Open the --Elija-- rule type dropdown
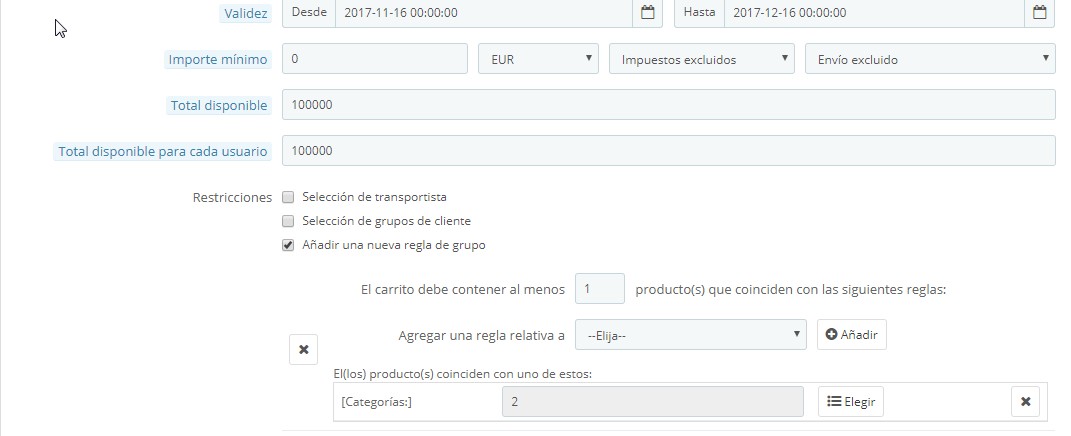The width and height of the screenshot is (1071, 436). coord(691,335)
